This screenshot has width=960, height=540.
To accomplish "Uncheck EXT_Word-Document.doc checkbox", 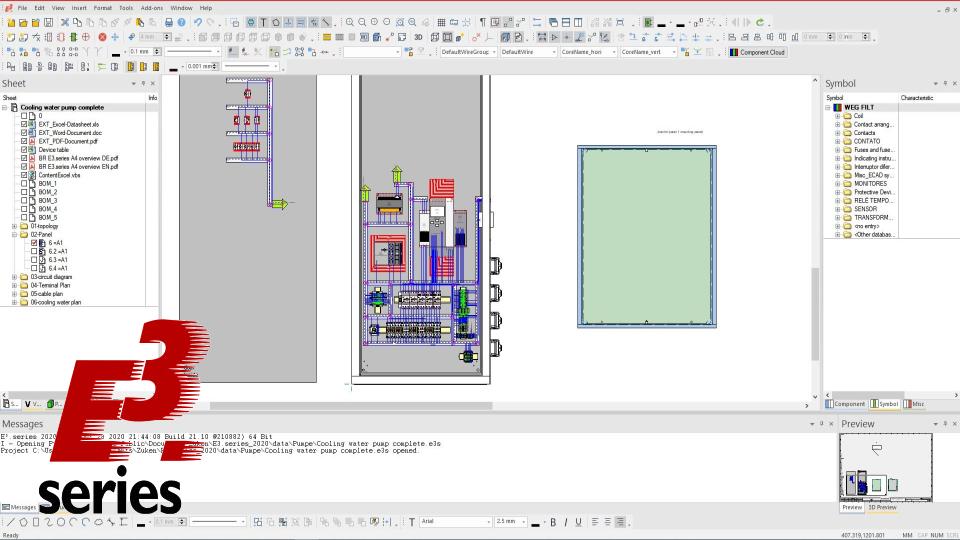I will click(x=24, y=133).
